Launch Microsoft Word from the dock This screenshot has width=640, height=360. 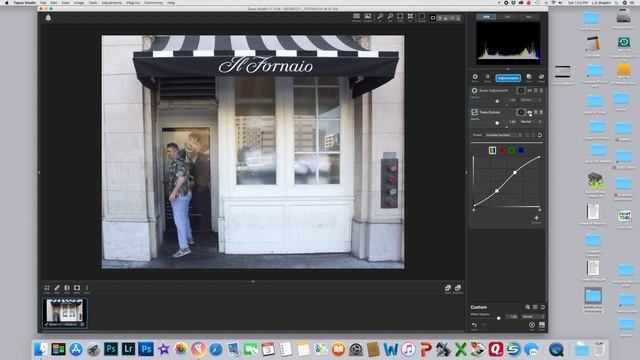click(x=391, y=349)
